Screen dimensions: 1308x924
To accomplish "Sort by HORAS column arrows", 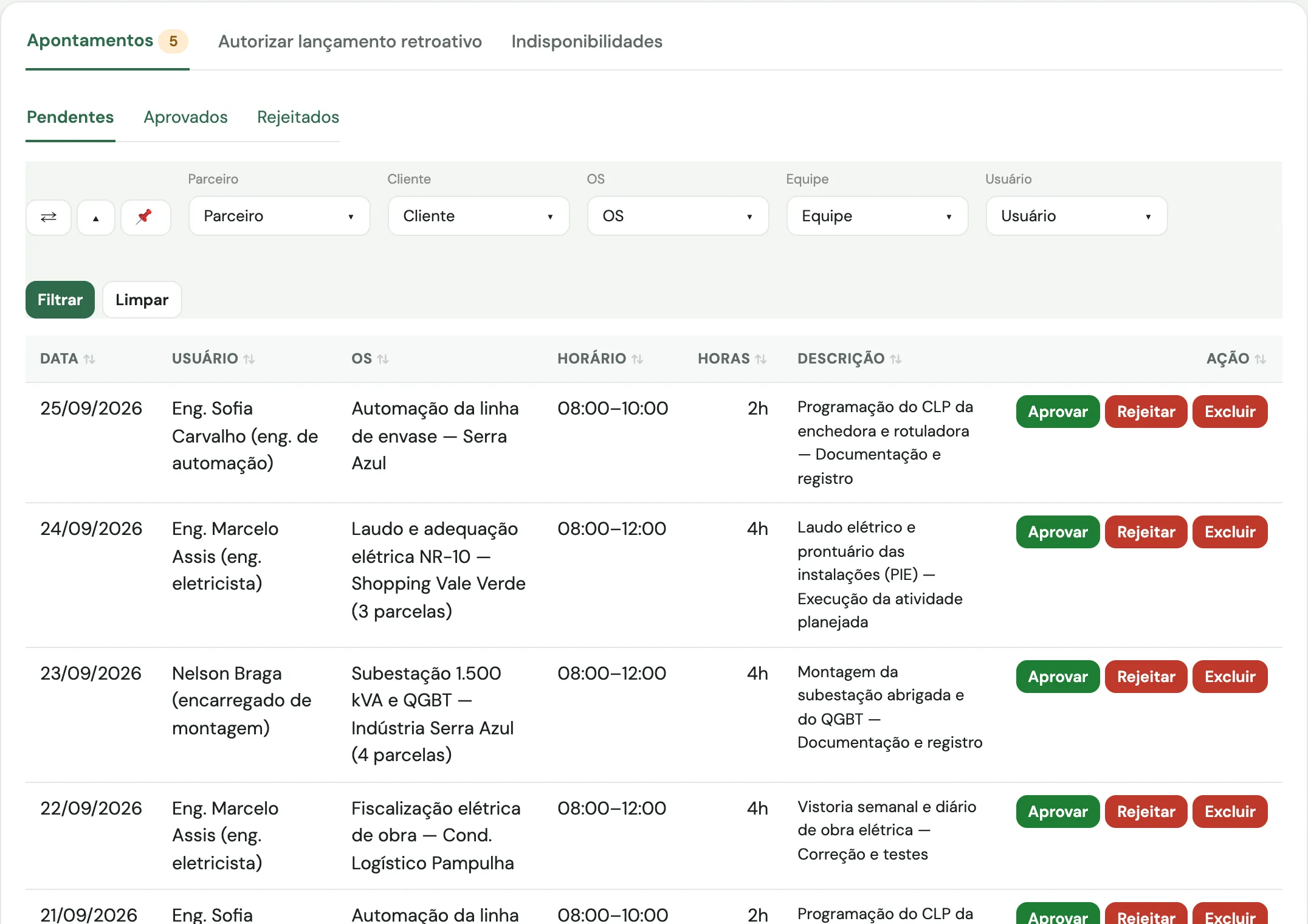I will [x=761, y=359].
